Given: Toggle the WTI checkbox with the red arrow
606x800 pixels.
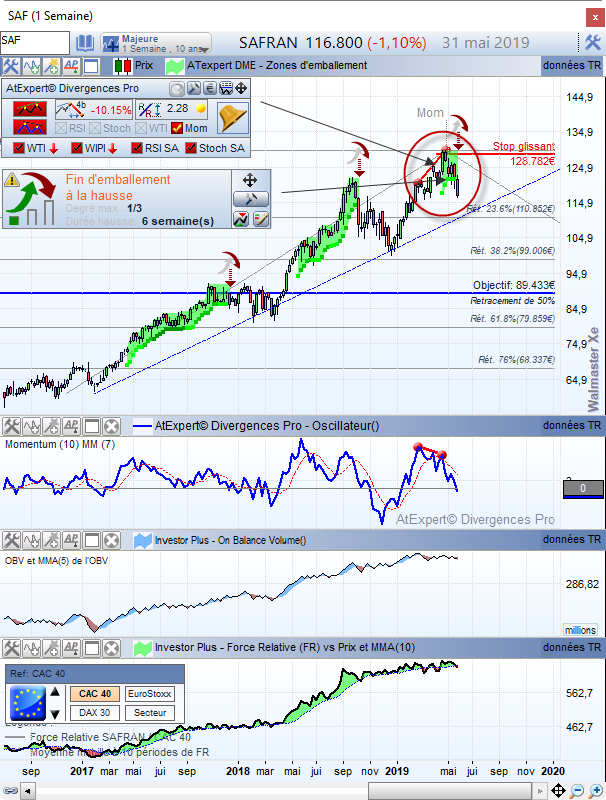Looking at the screenshot, I should coord(19,148).
